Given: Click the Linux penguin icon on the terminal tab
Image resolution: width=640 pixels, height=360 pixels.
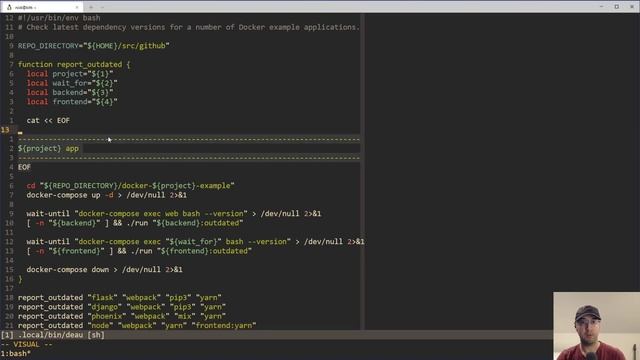Looking at the screenshot, I should [9, 7].
